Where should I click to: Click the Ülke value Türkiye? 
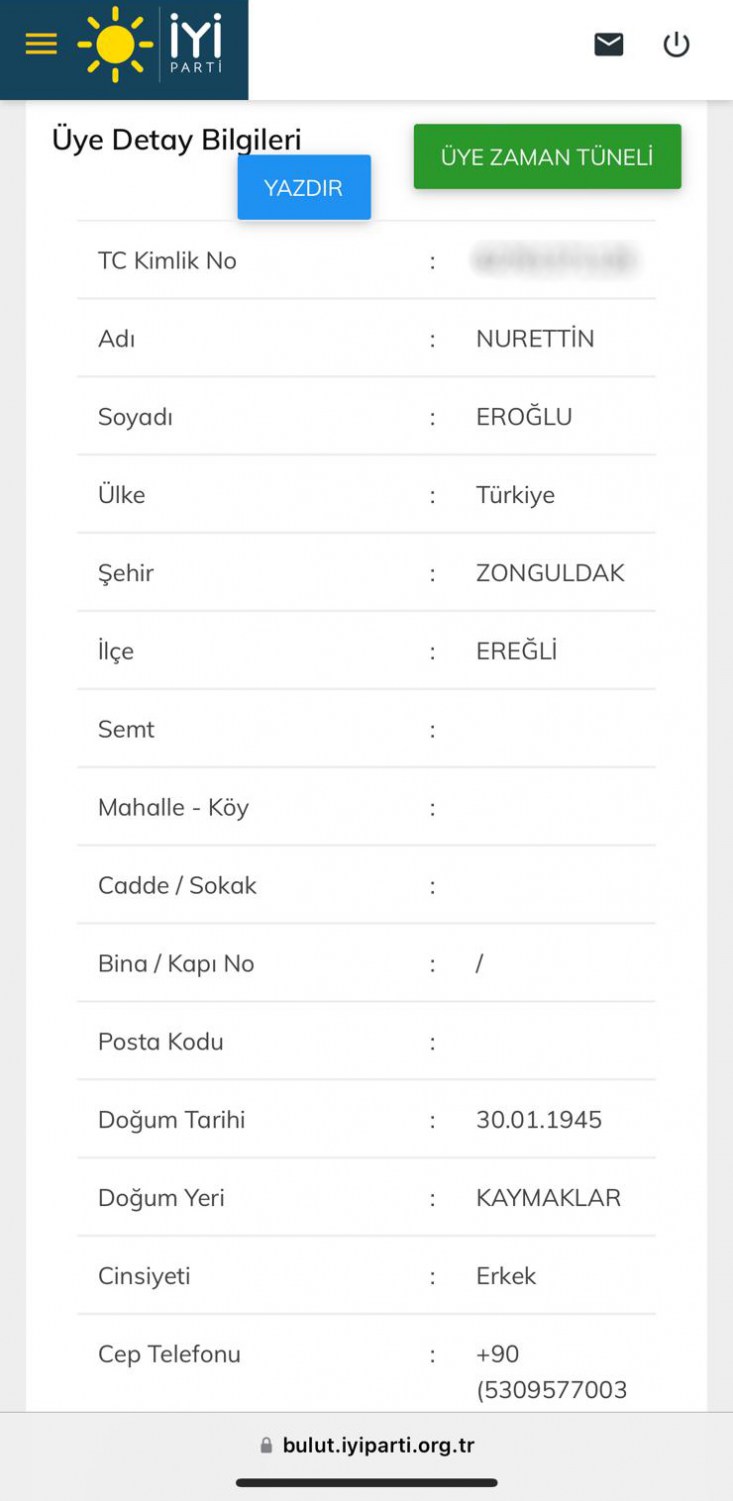click(x=515, y=495)
